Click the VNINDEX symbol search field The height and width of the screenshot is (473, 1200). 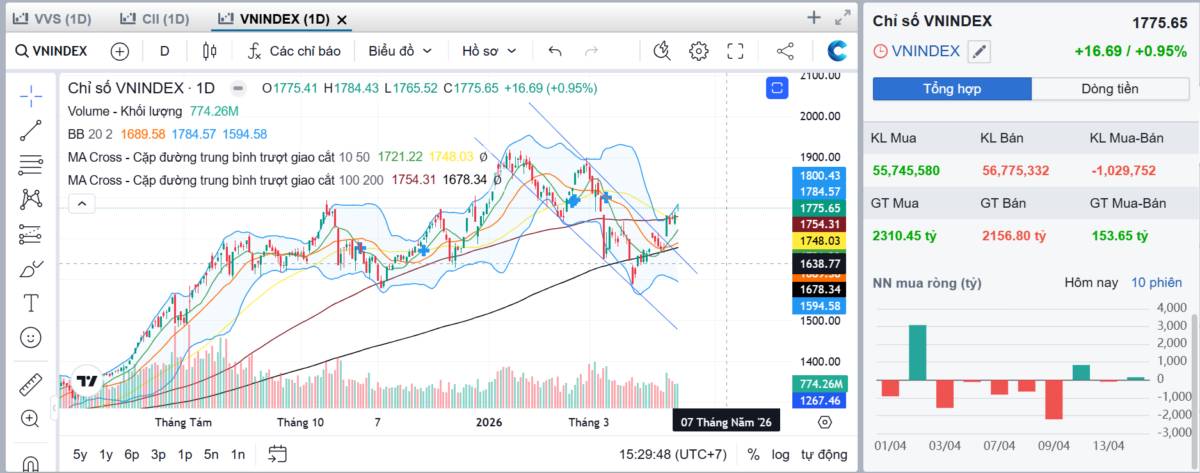(x=52, y=51)
